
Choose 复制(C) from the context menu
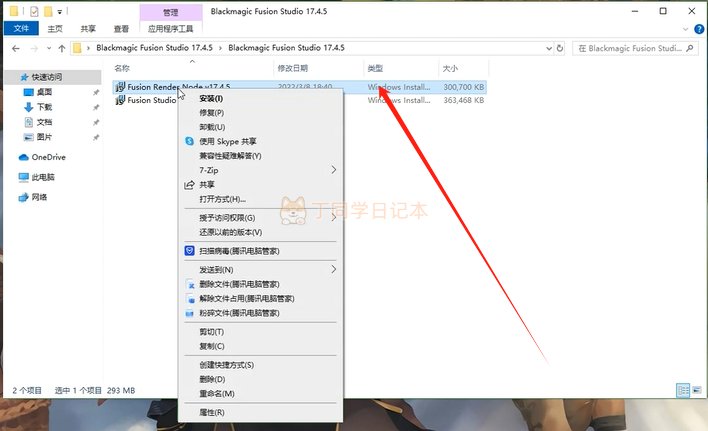click(x=212, y=346)
